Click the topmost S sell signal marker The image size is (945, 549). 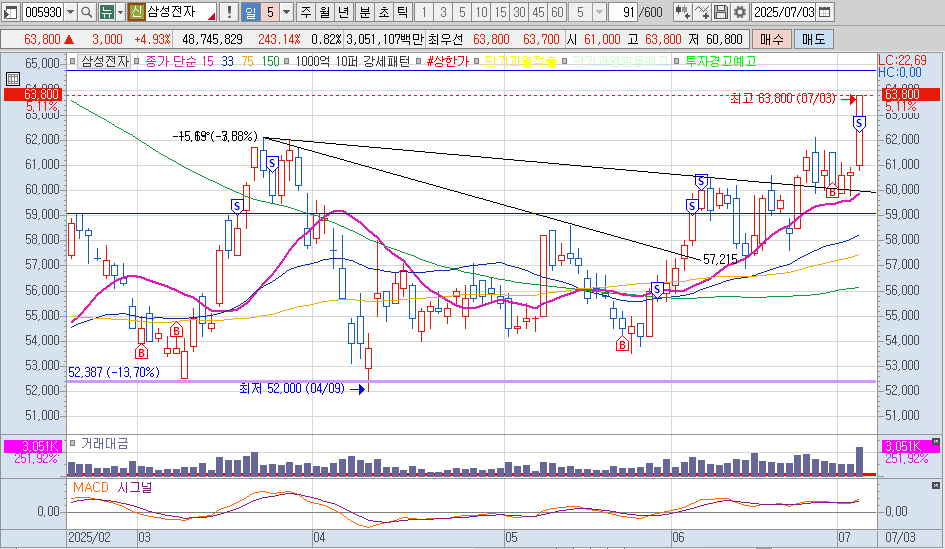click(x=859, y=124)
